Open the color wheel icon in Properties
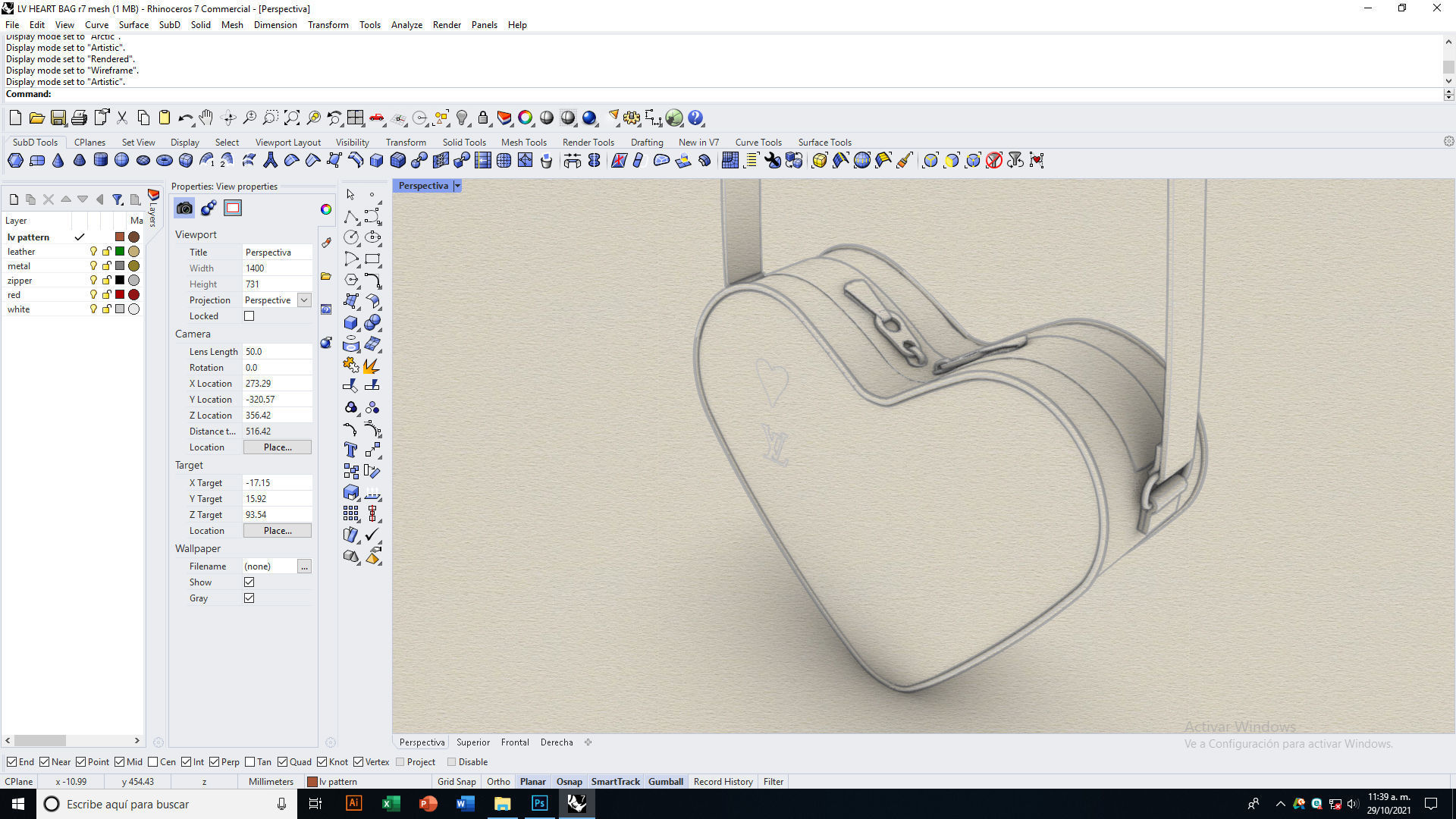The width and height of the screenshot is (1456, 819). pos(326,209)
